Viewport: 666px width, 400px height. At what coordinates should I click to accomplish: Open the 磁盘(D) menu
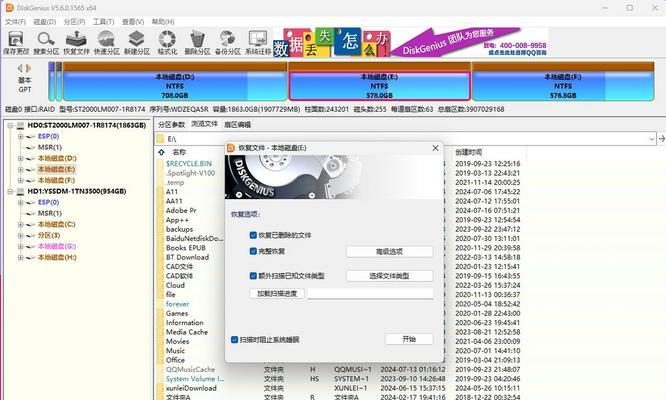click(45, 22)
